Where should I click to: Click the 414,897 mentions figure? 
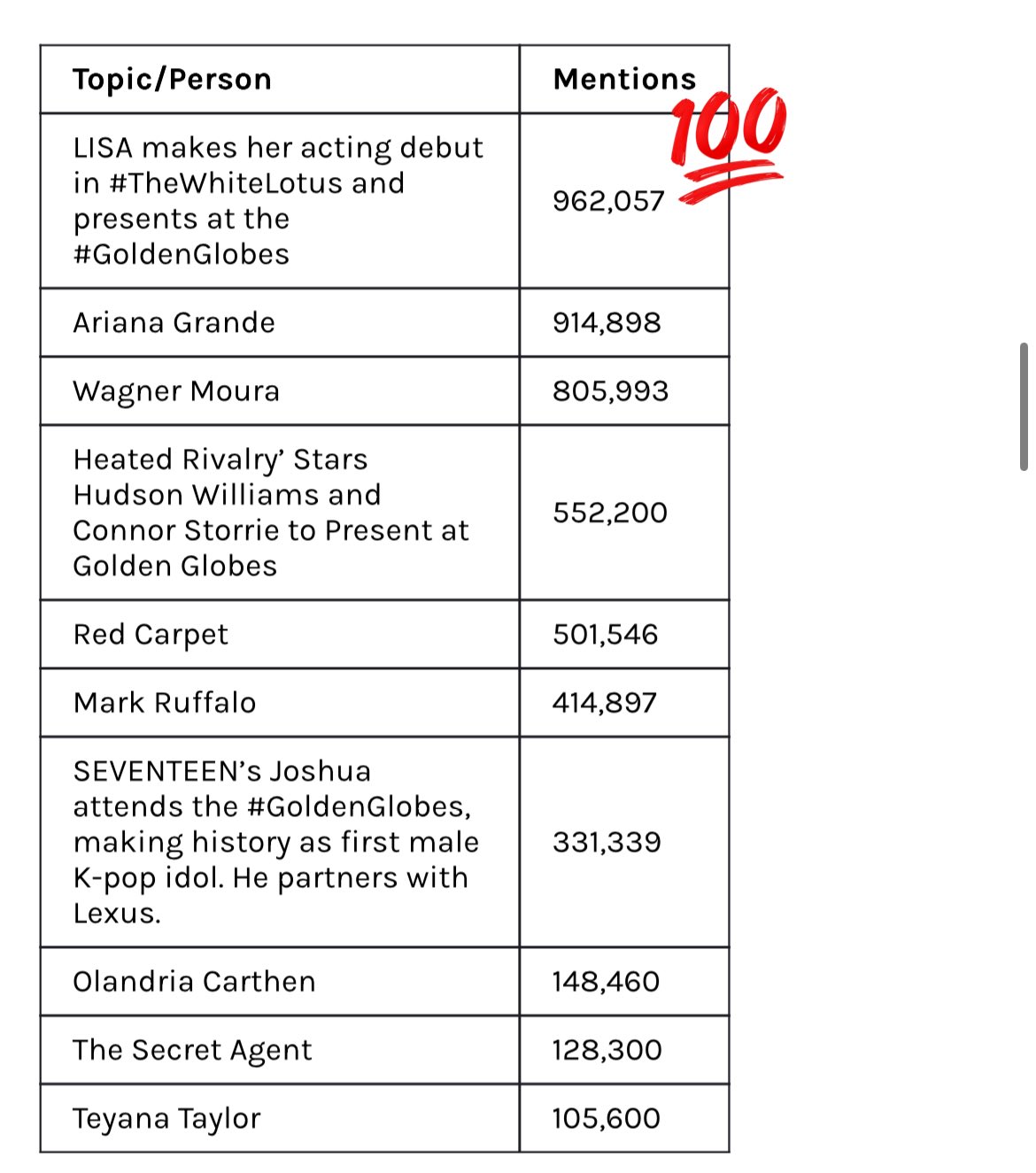coord(605,703)
